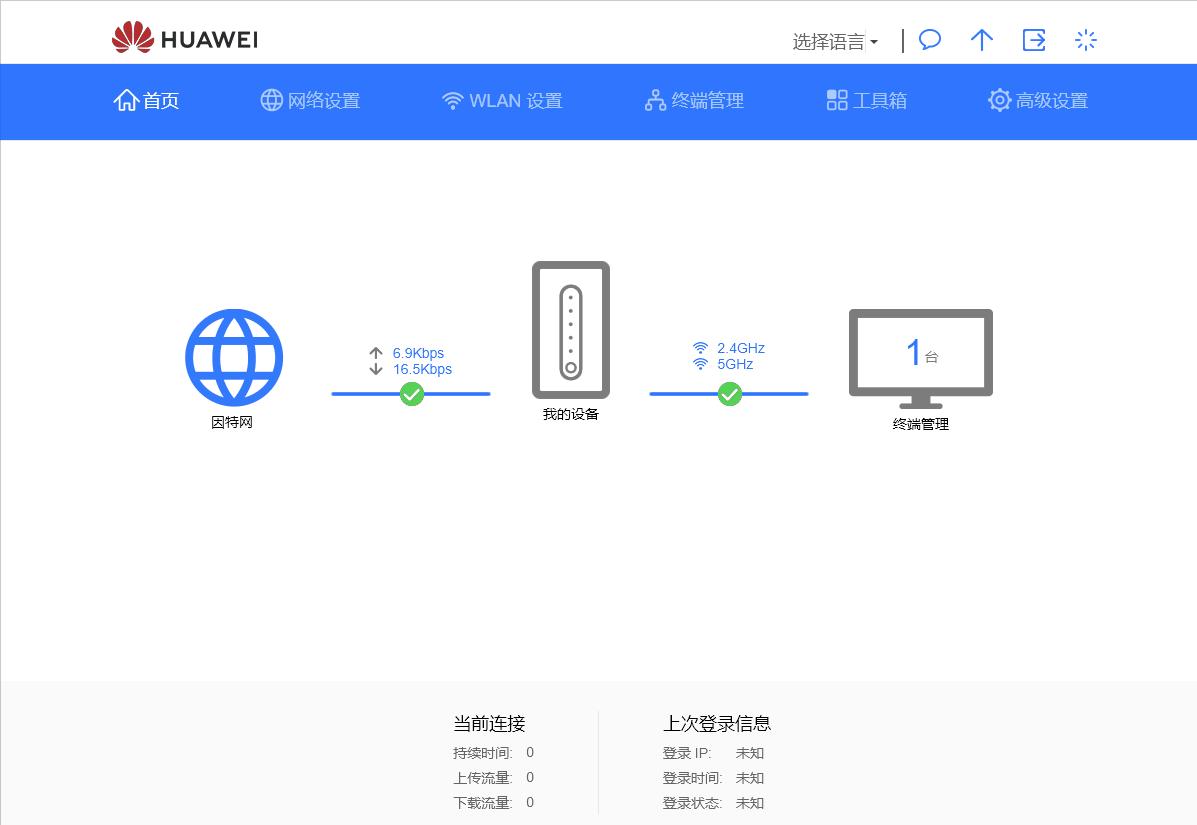Click the upgrade arrow icon in the header
The image size is (1197, 825).
981,40
